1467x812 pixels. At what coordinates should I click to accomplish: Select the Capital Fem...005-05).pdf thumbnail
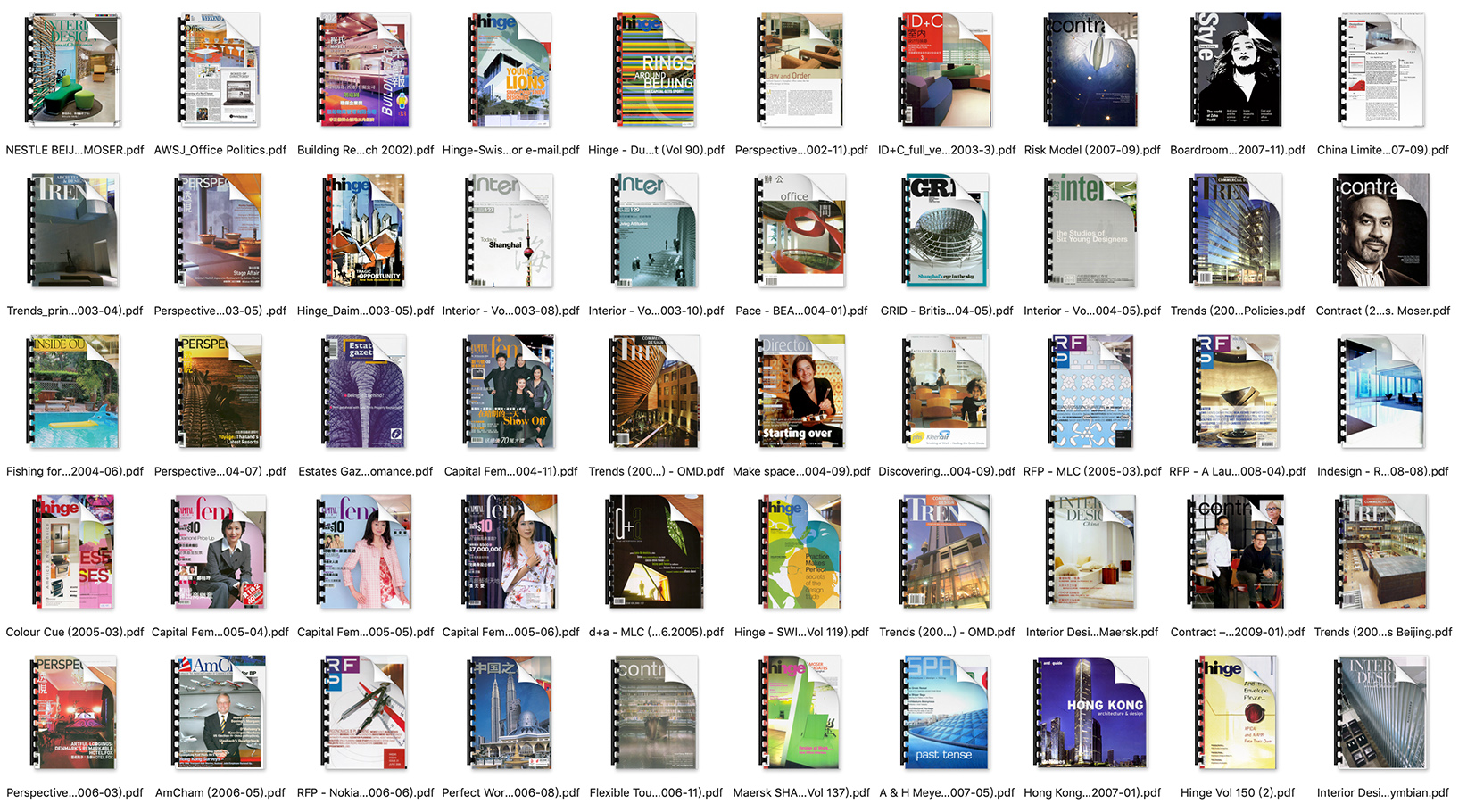[x=366, y=551]
